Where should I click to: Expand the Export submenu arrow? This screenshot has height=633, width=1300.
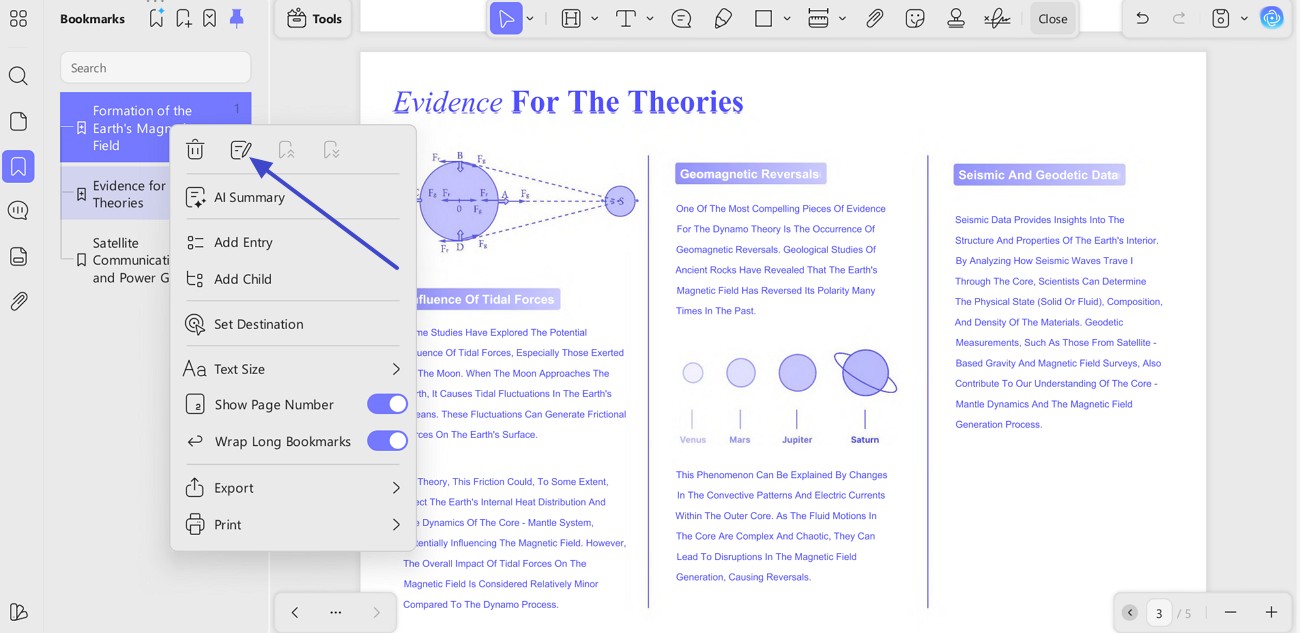click(396, 488)
